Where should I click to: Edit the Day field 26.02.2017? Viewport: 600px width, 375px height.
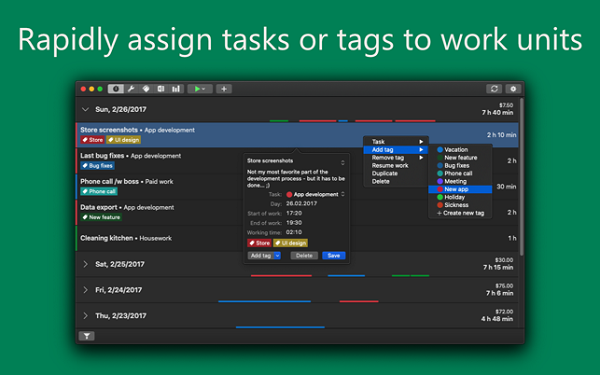(302, 204)
